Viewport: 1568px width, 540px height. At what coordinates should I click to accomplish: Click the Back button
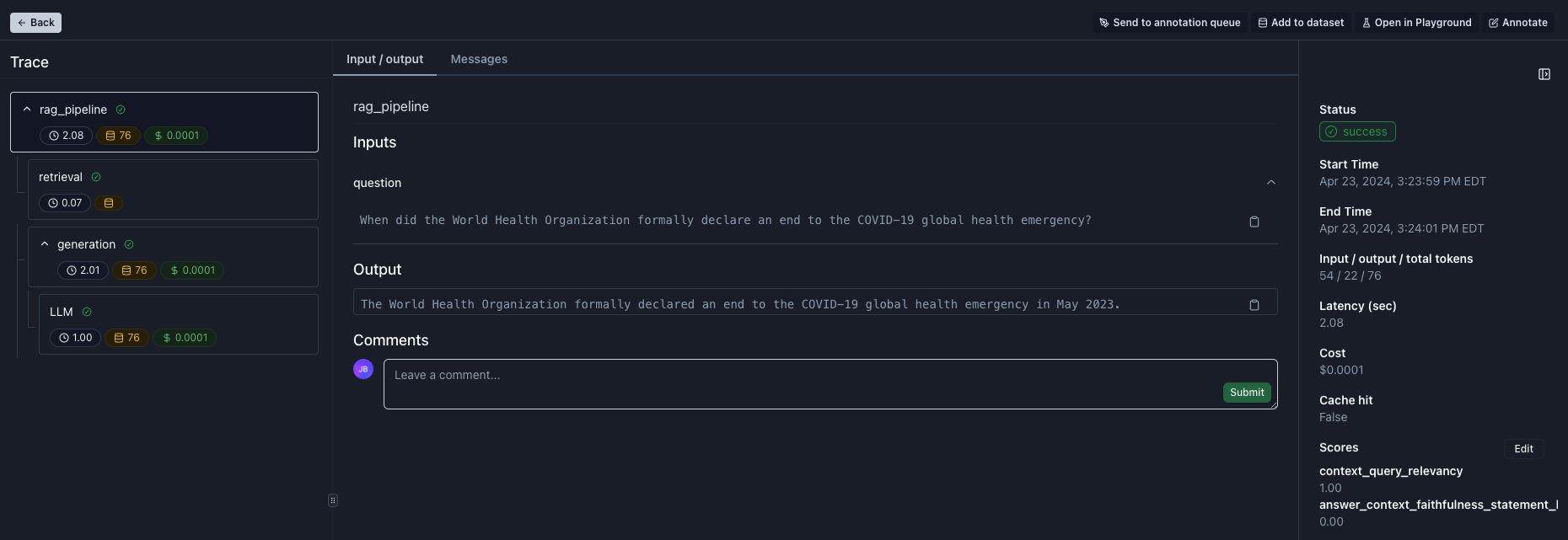35,22
